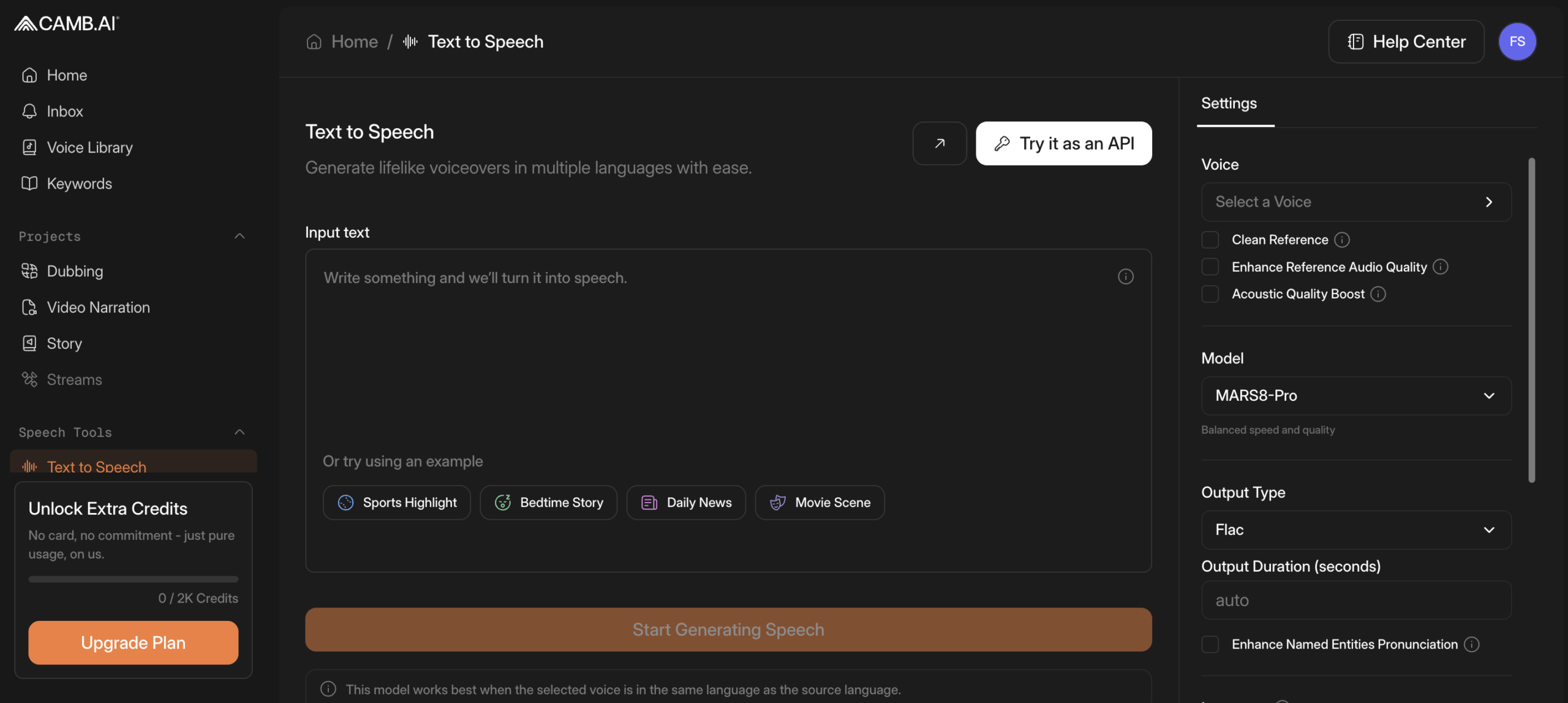1568x703 pixels.
Task: Open the MARS8-Pro model dropdown
Action: click(1355, 396)
